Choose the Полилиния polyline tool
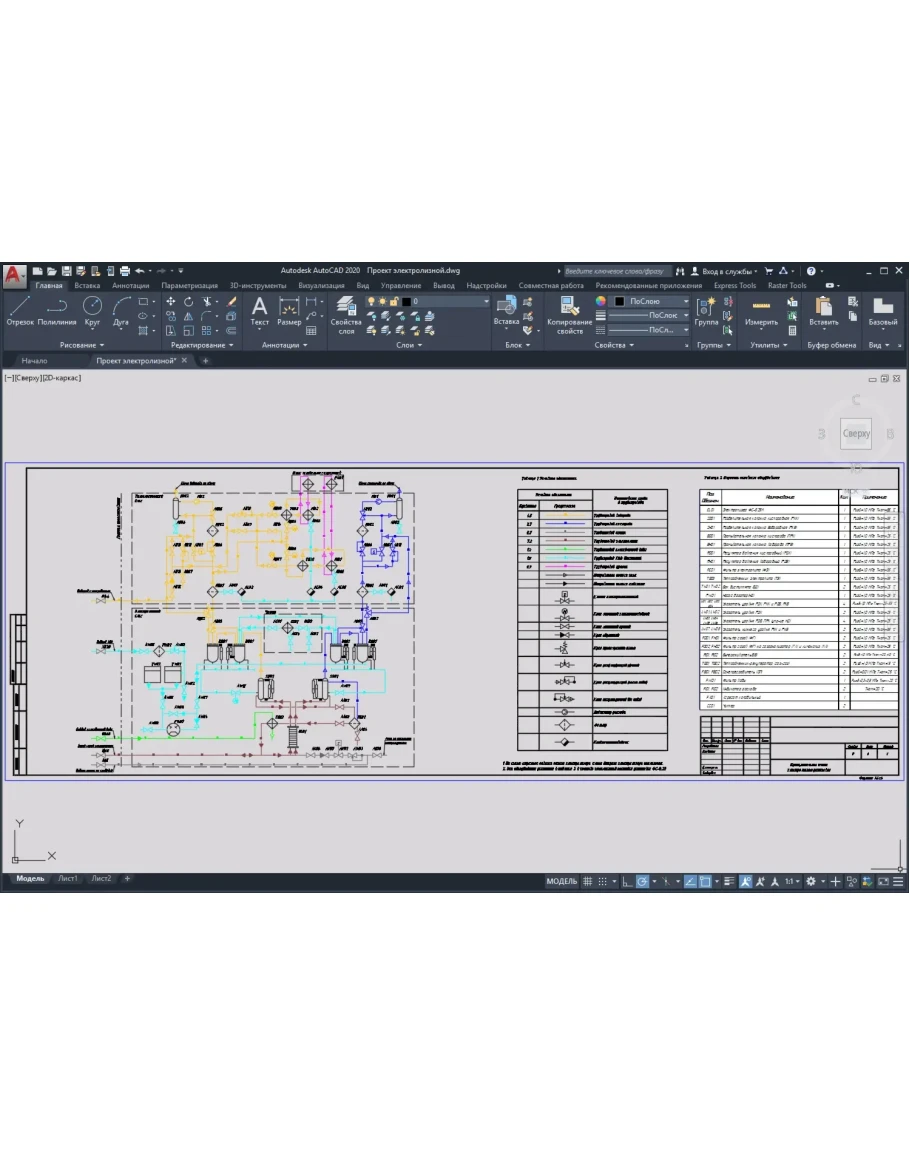 coord(57,309)
